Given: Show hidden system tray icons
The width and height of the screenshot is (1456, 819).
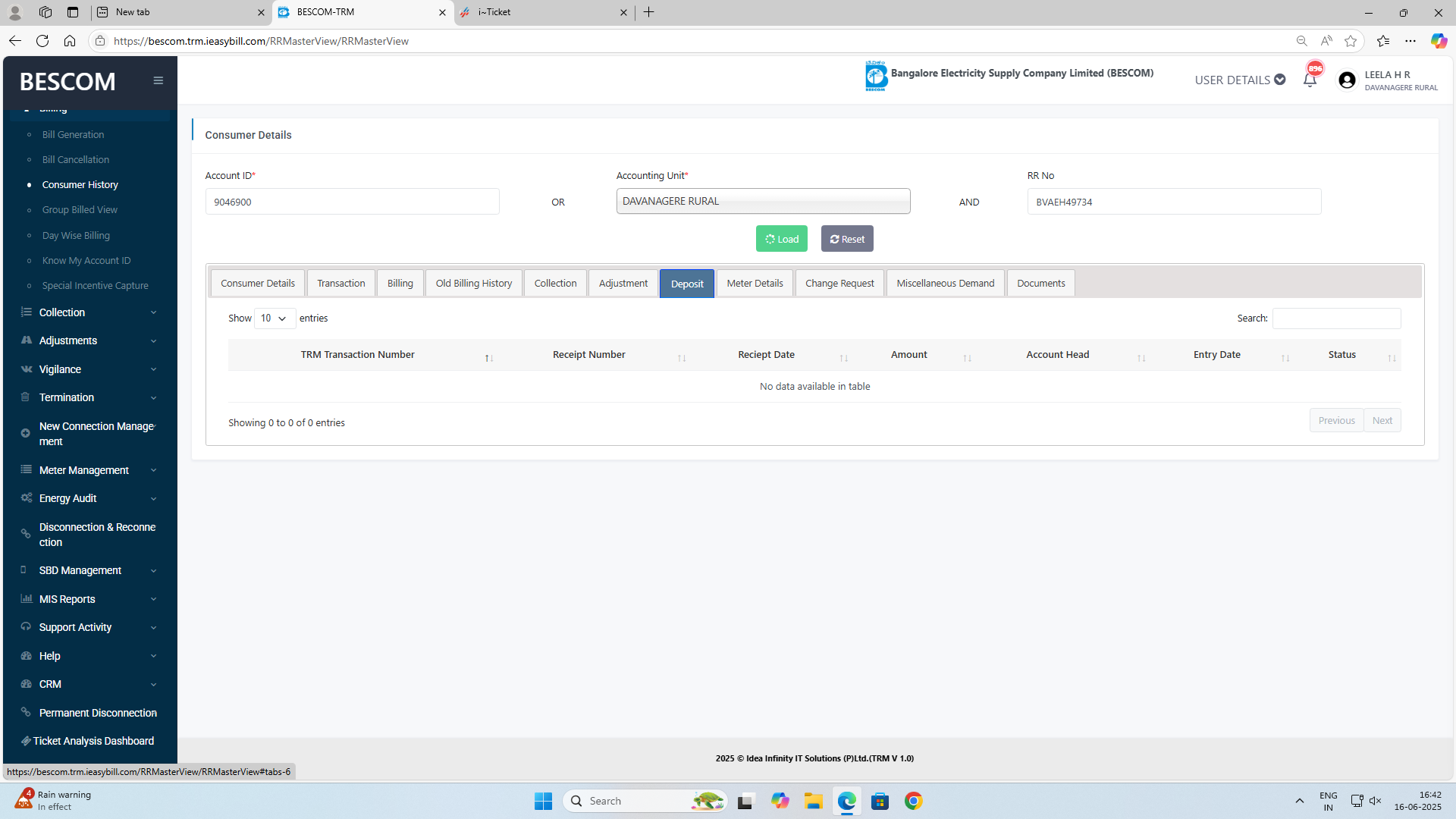Looking at the screenshot, I should coord(1299,801).
